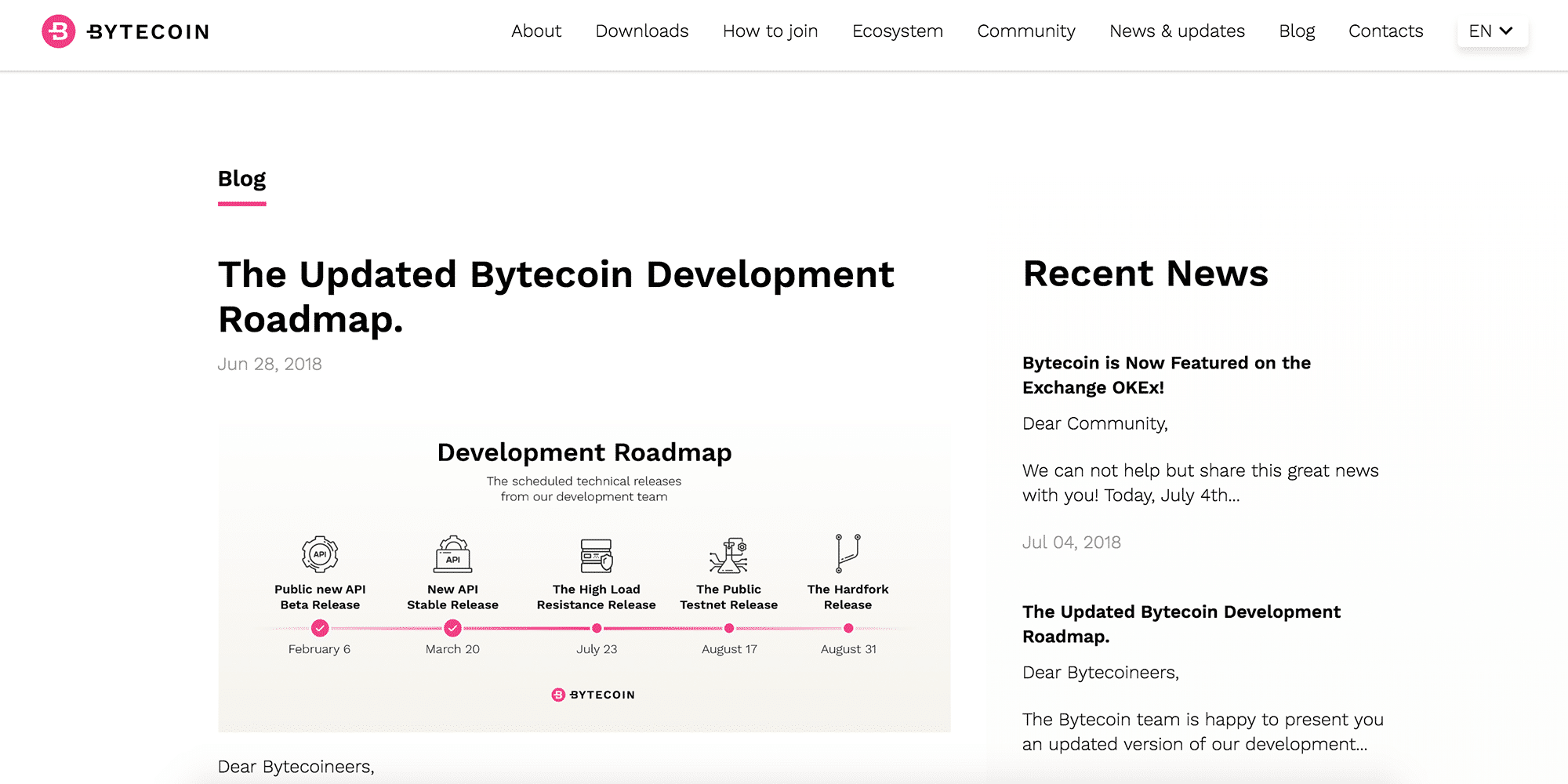1568x784 pixels.
Task: Click the Bytecoin logo icon inside roadmap image
Action: pyautogui.click(x=558, y=695)
